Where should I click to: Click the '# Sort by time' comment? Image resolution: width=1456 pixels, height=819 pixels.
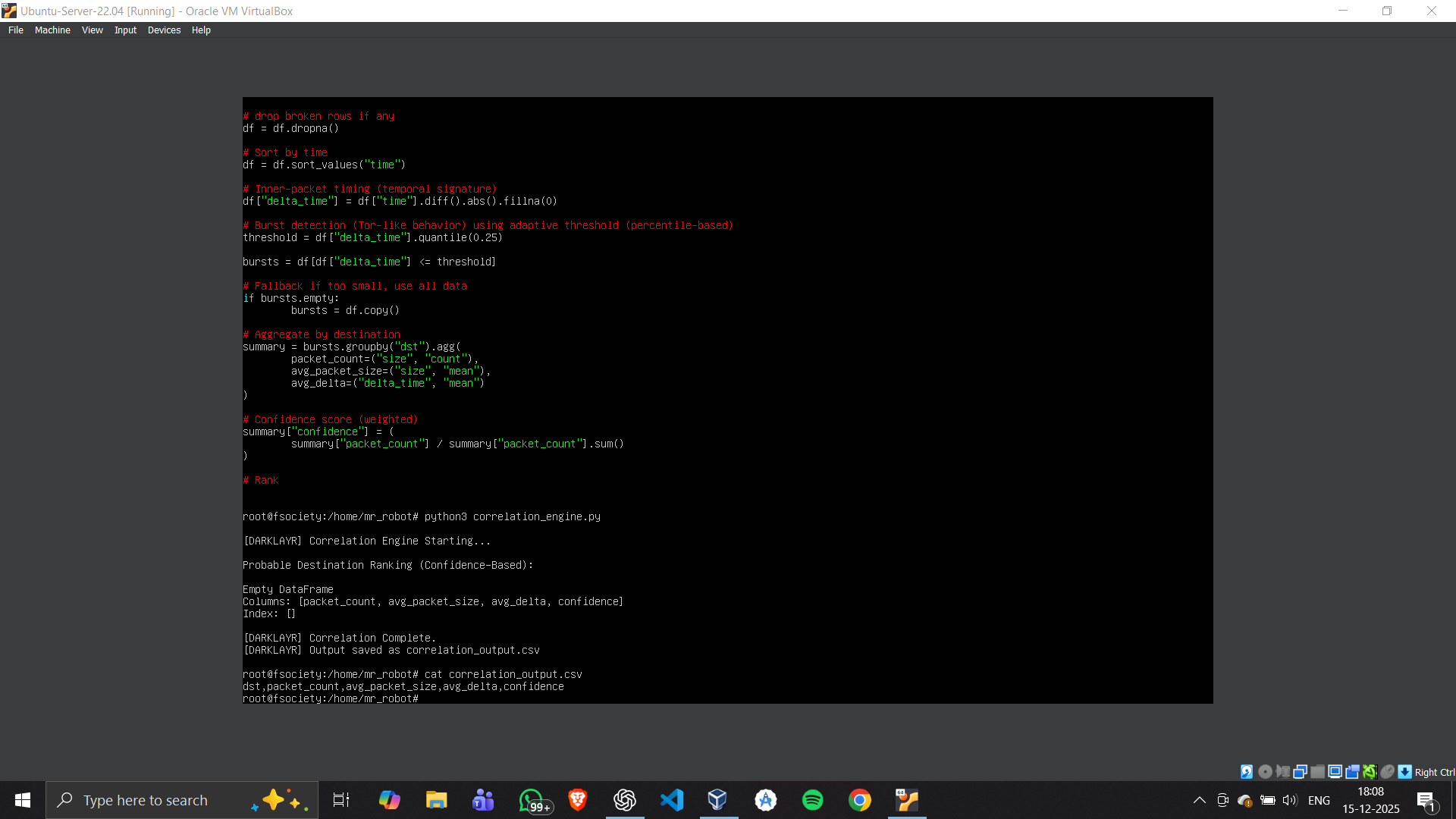pyautogui.click(x=285, y=152)
